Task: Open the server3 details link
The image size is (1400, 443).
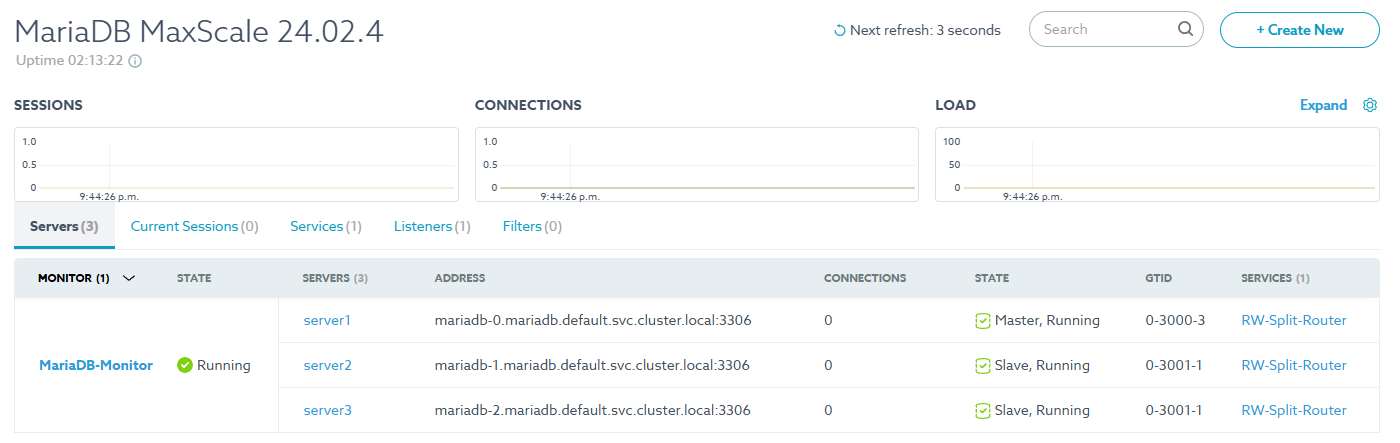Action: tap(328, 410)
